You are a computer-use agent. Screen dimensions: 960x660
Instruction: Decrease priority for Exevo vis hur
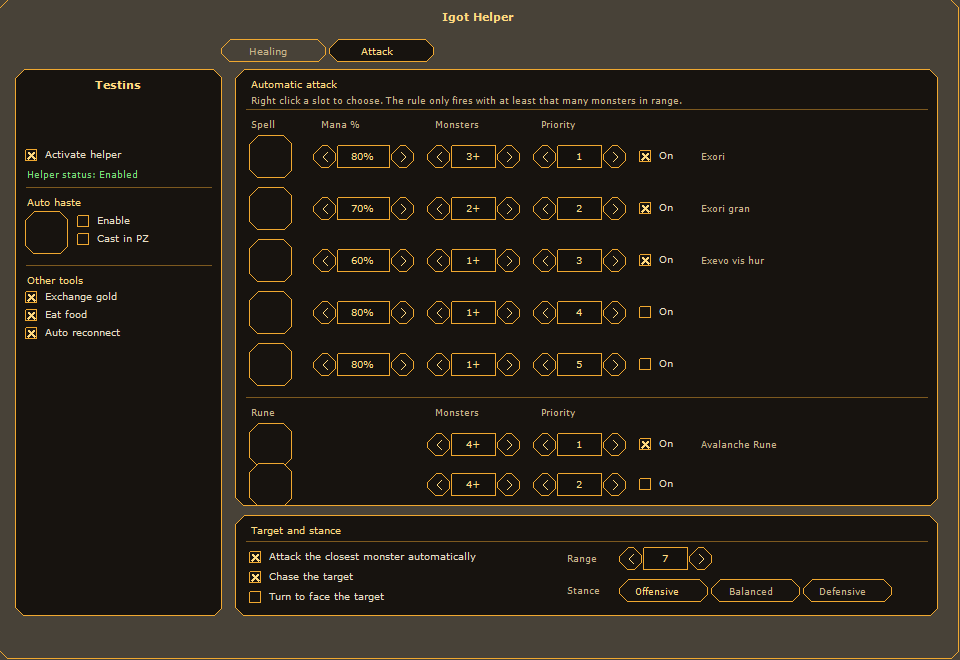544,261
